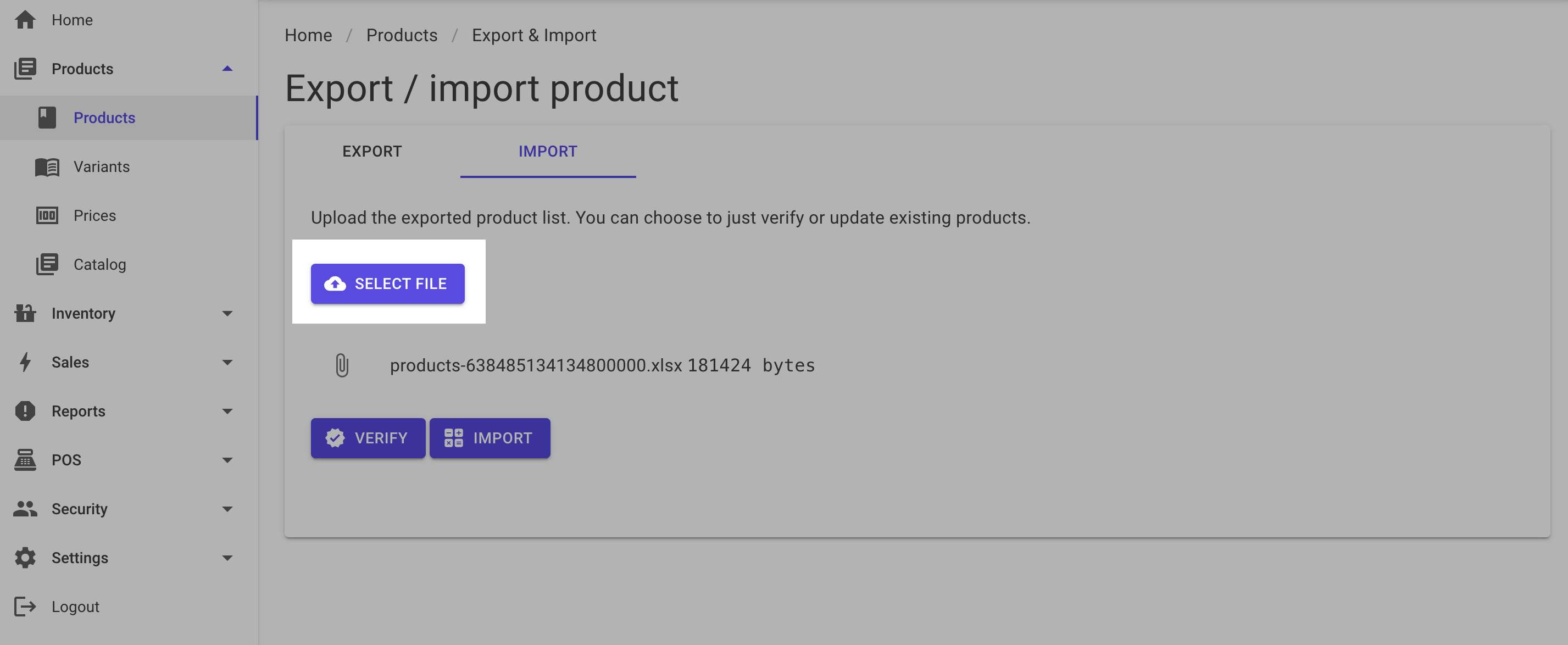1568x645 pixels.
Task: Click the Products bookmark icon in submenu
Action: coord(47,118)
